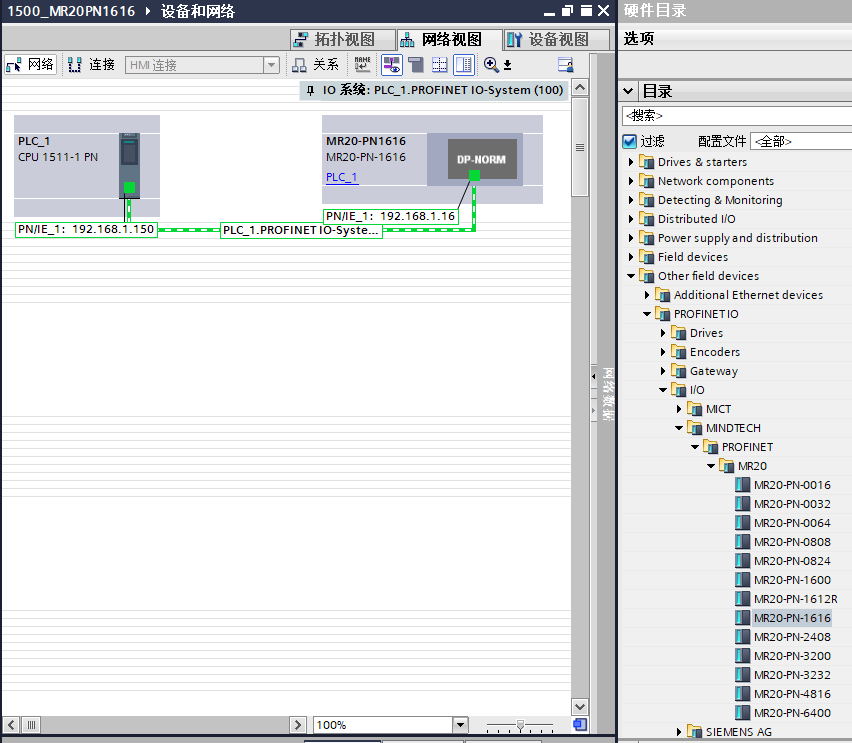Select the MR20-PN-2408 module icon
This screenshot has width=852, height=743.
742,637
